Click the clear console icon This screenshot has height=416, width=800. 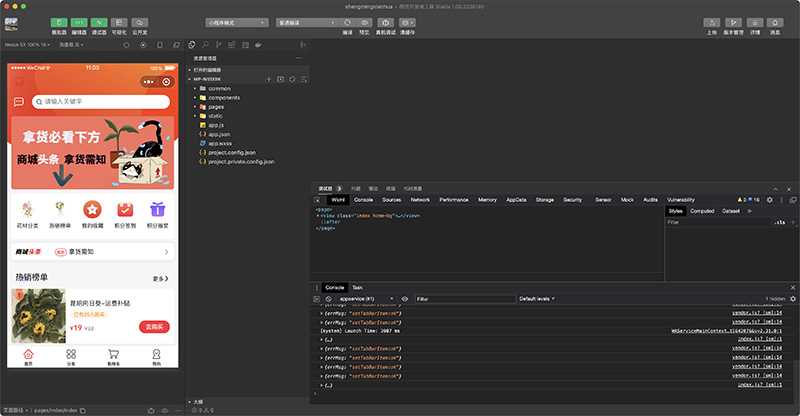[x=329, y=299]
